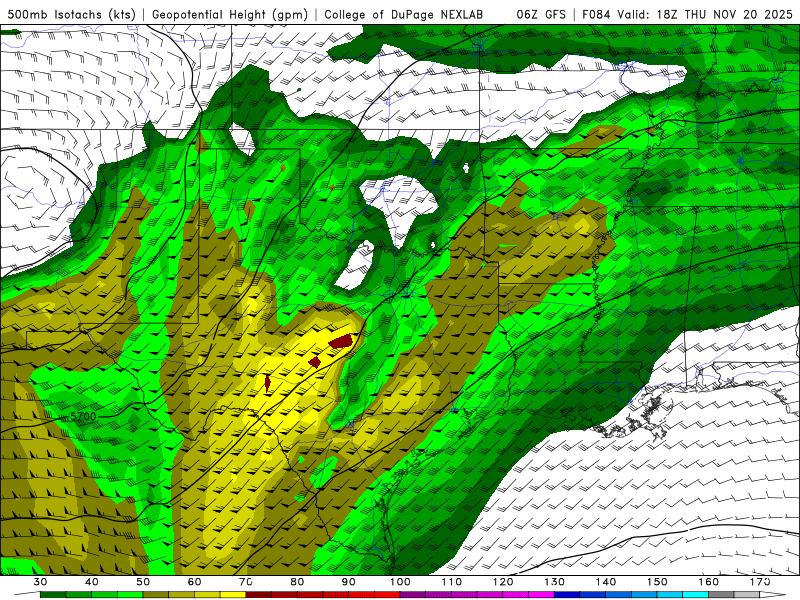Screen dimensions: 800x600
Task: Click the legend value 170
Action: 760,582
